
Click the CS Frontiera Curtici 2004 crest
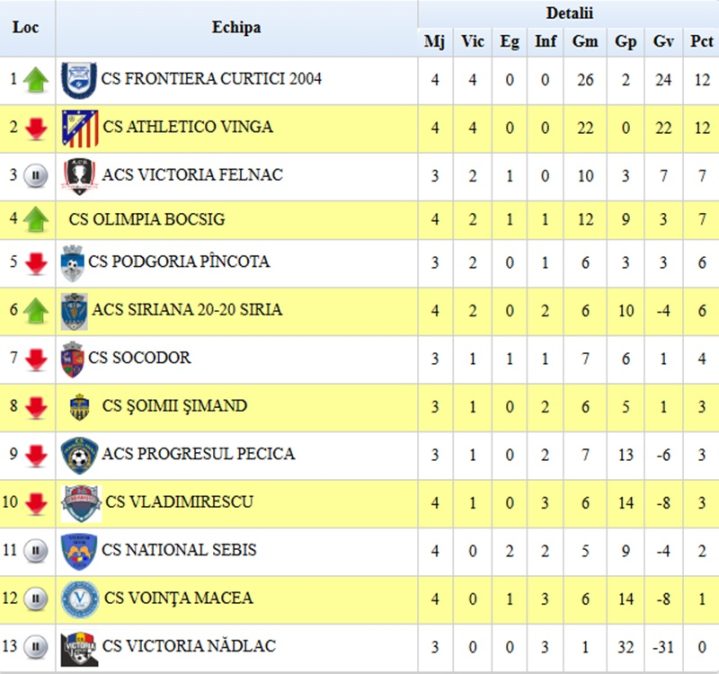coord(79,81)
